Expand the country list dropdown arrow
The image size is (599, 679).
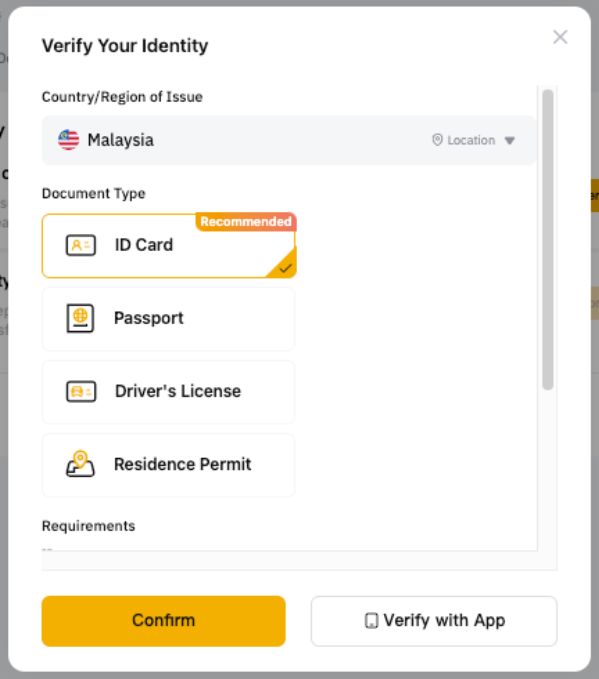[x=510, y=140]
